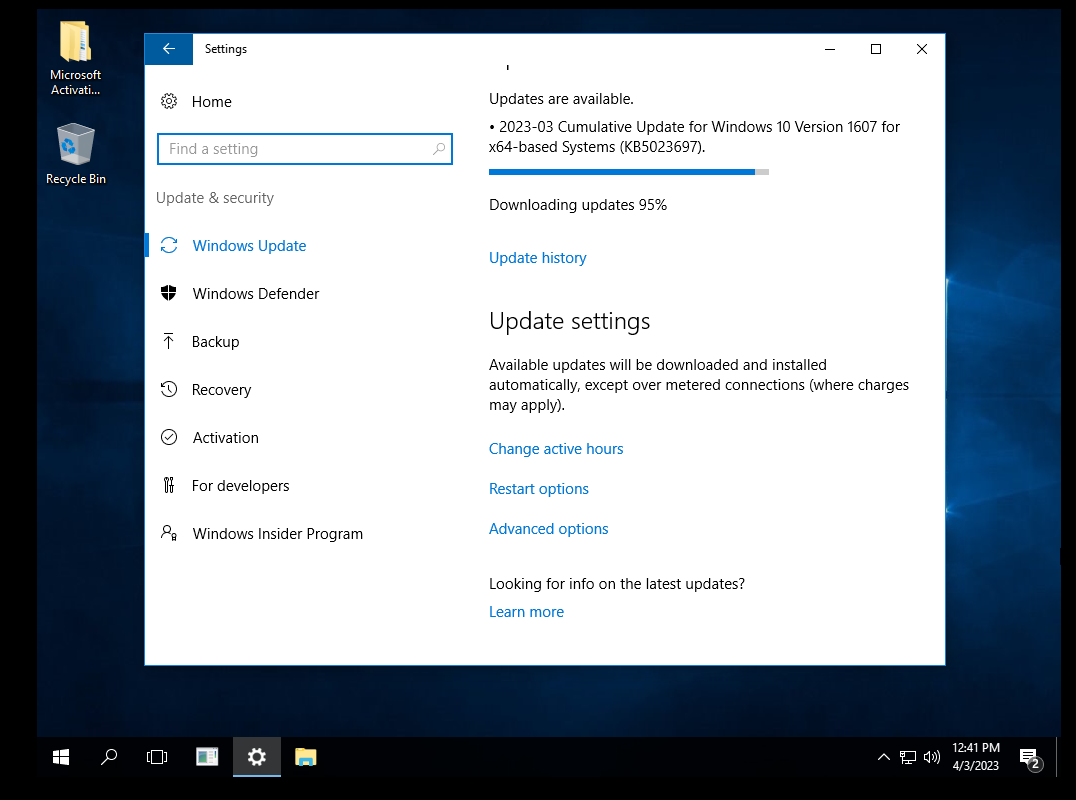Click the Windows Update sync icon
Viewport: 1076px width, 800px height.
pos(169,246)
